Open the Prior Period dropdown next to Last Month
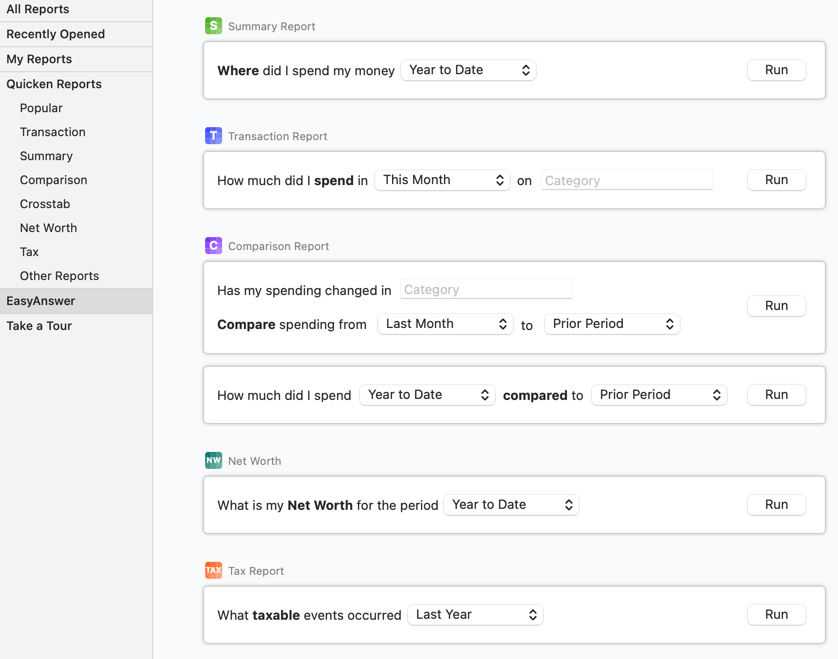The height and width of the screenshot is (659, 838). [x=612, y=323]
